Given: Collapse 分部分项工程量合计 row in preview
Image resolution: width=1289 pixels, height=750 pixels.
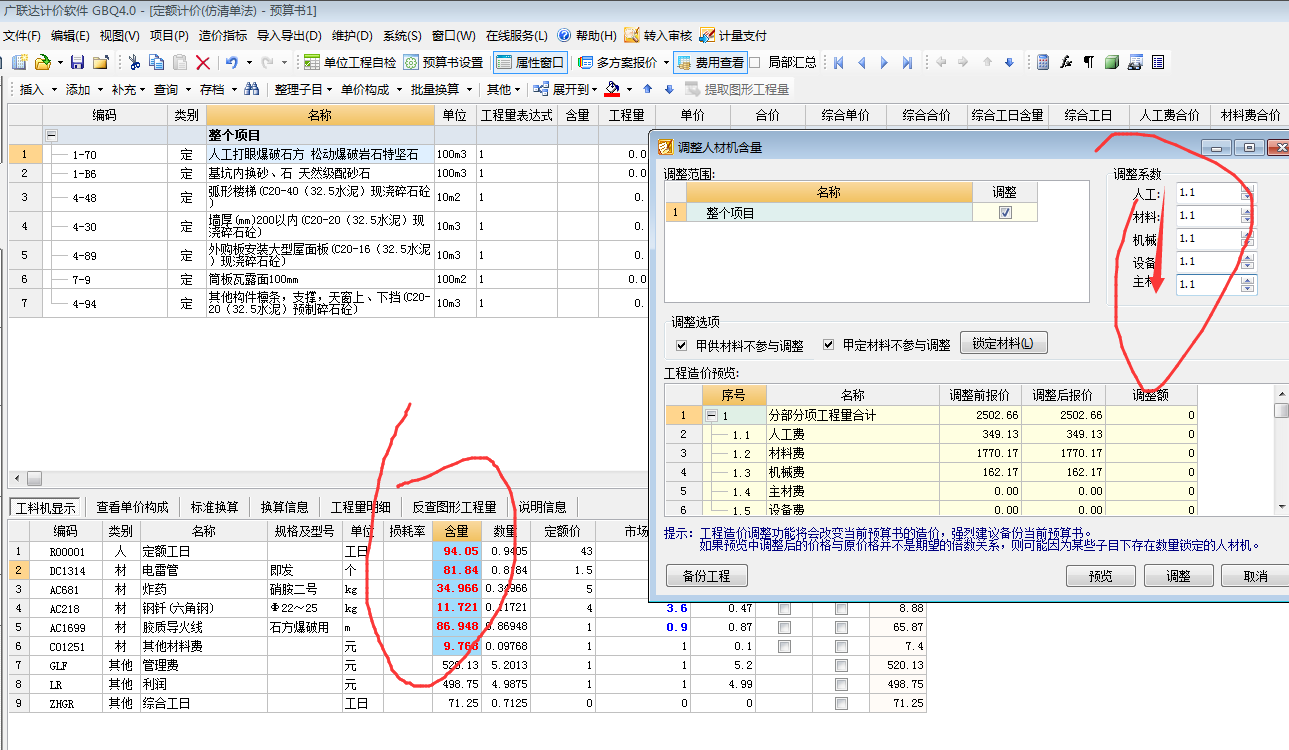Looking at the screenshot, I should [711, 415].
